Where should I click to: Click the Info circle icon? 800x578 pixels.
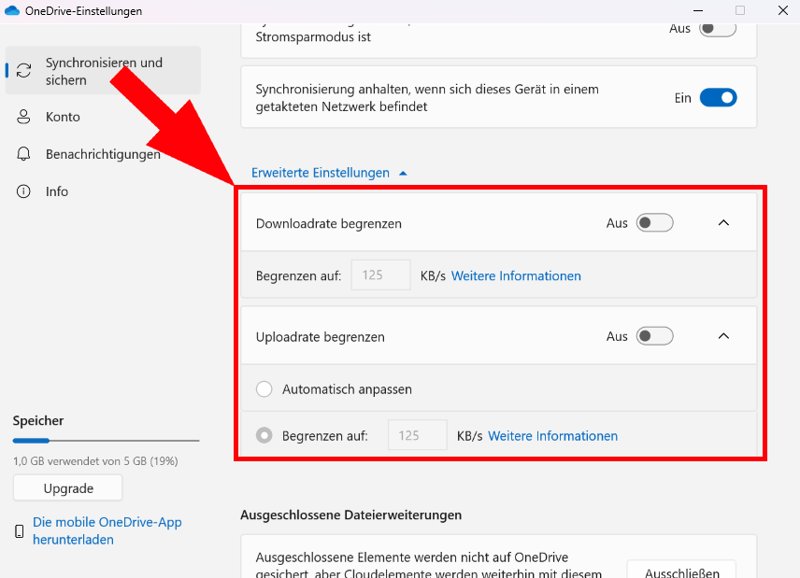pyautogui.click(x=23, y=191)
